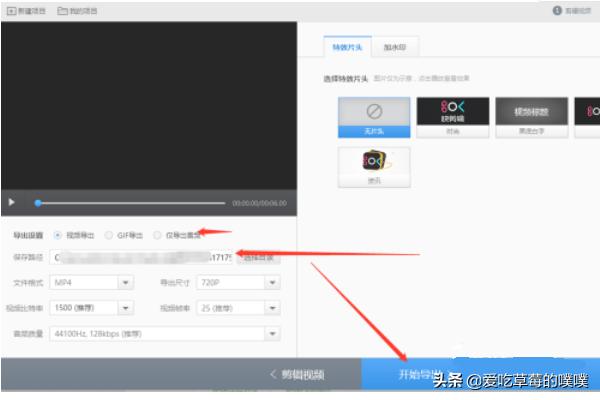Switch to the 加水印 tab
Screen dimensions: 600x400
point(394,47)
